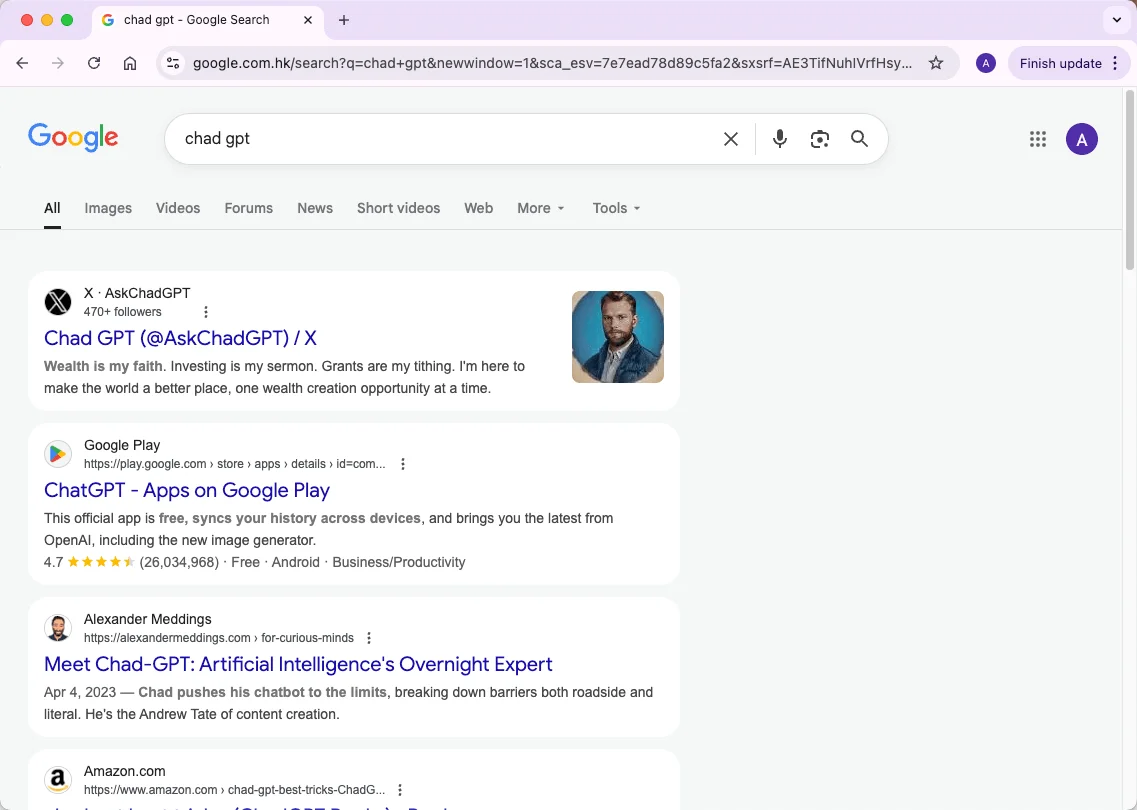Screen dimensions: 1137x810
Task: Click the Google Play site name
Action: point(122,445)
